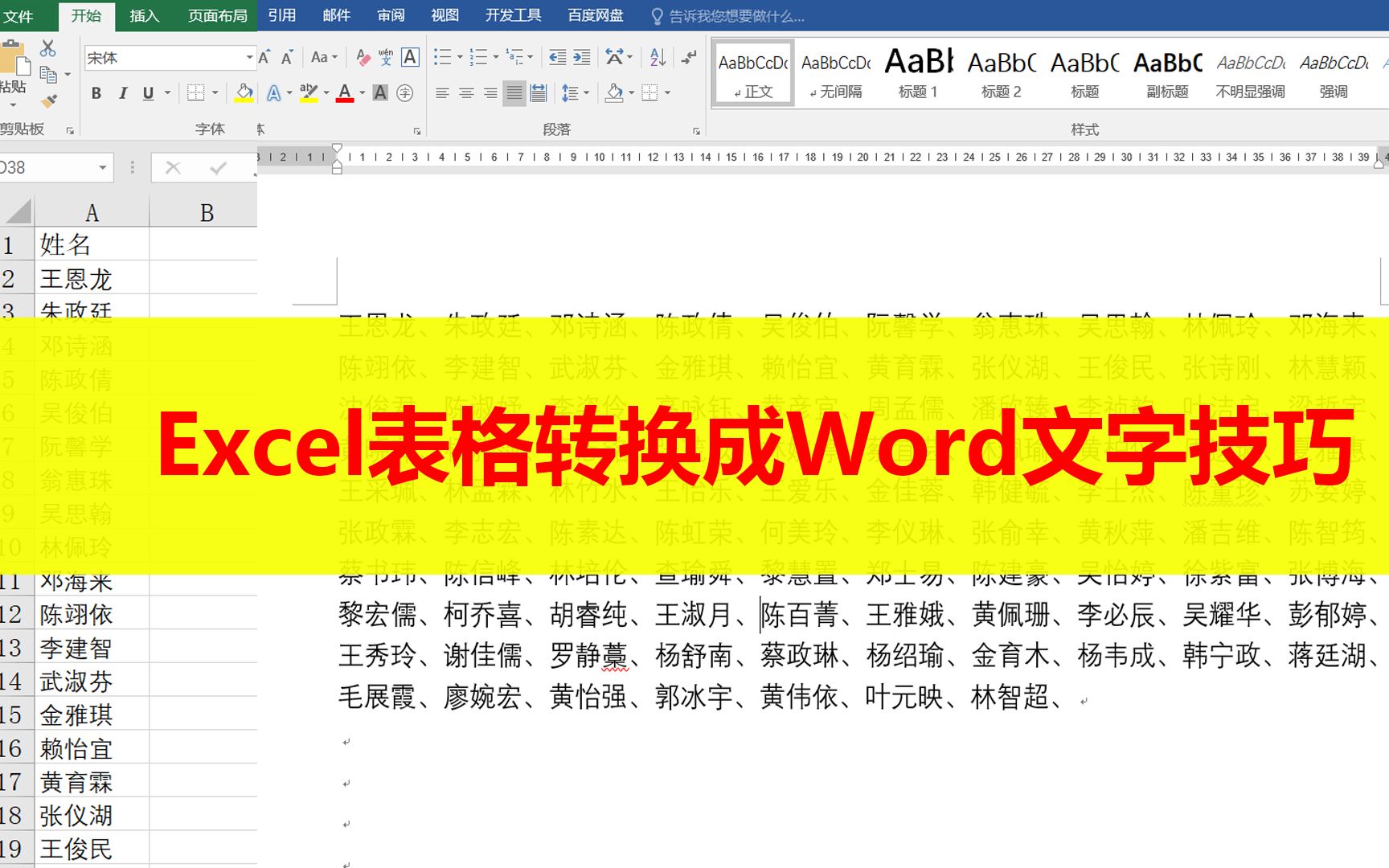Expand the Paste options dropdown arrow
The width and height of the screenshot is (1389, 868).
tap(14, 104)
